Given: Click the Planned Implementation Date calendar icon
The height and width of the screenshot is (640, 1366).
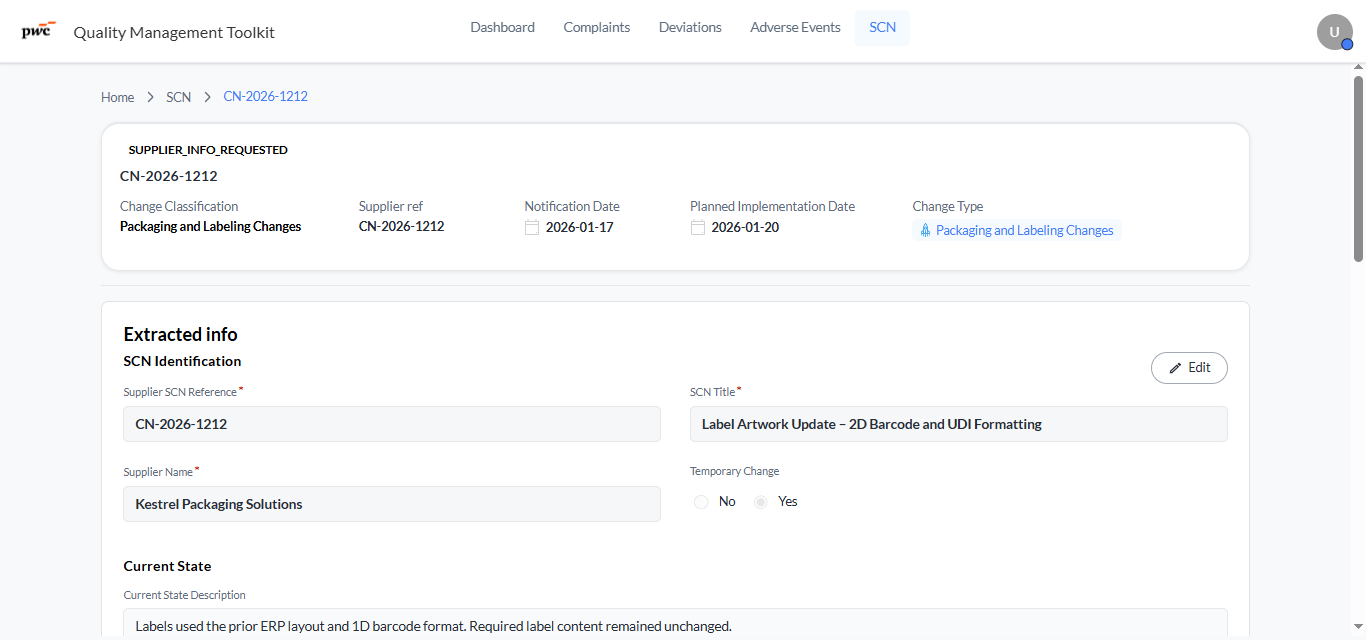Looking at the screenshot, I should tap(698, 228).
